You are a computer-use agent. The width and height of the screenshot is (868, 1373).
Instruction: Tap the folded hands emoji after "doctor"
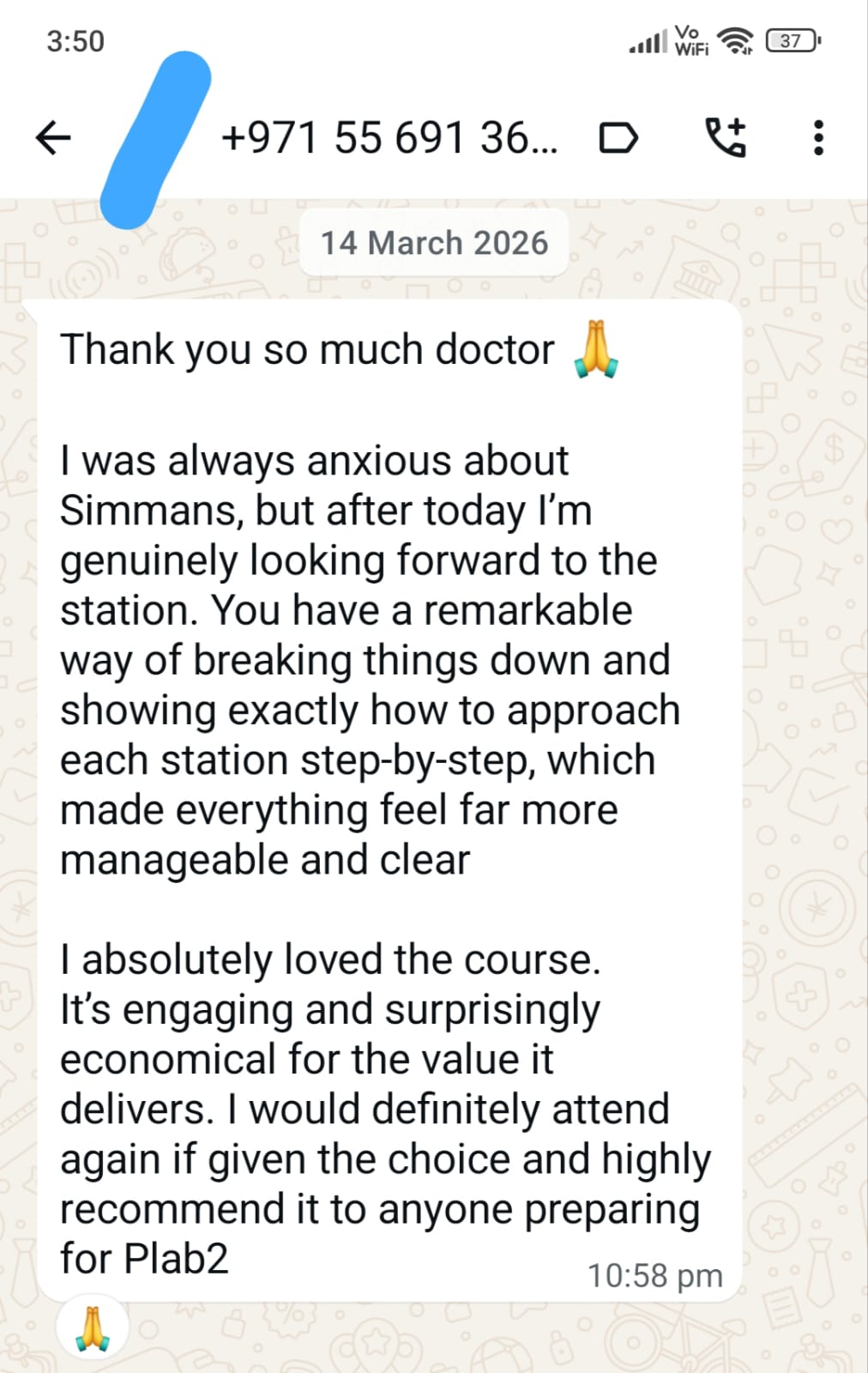(x=596, y=350)
